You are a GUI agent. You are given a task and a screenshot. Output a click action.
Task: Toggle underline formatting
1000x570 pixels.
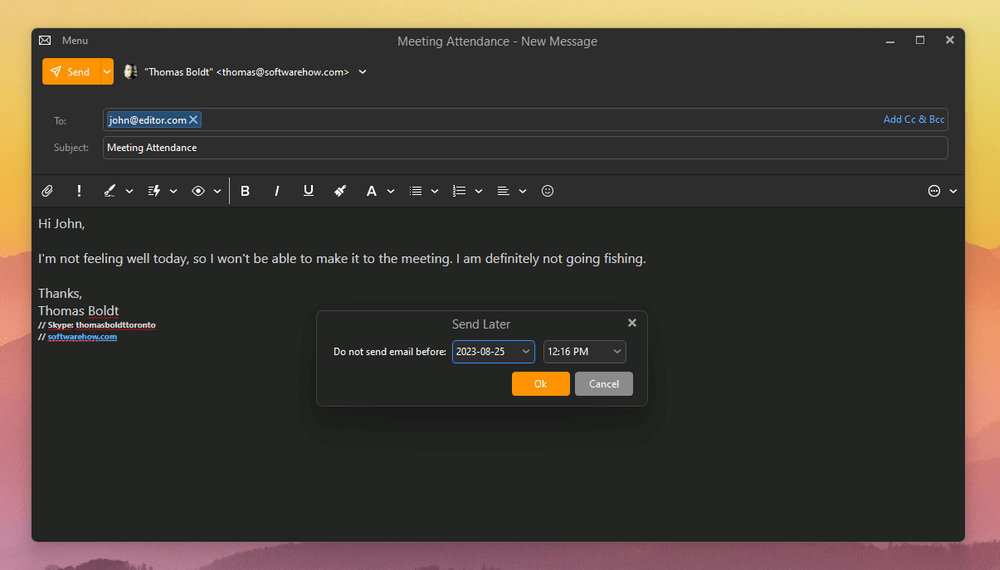[x=308, y=191]
